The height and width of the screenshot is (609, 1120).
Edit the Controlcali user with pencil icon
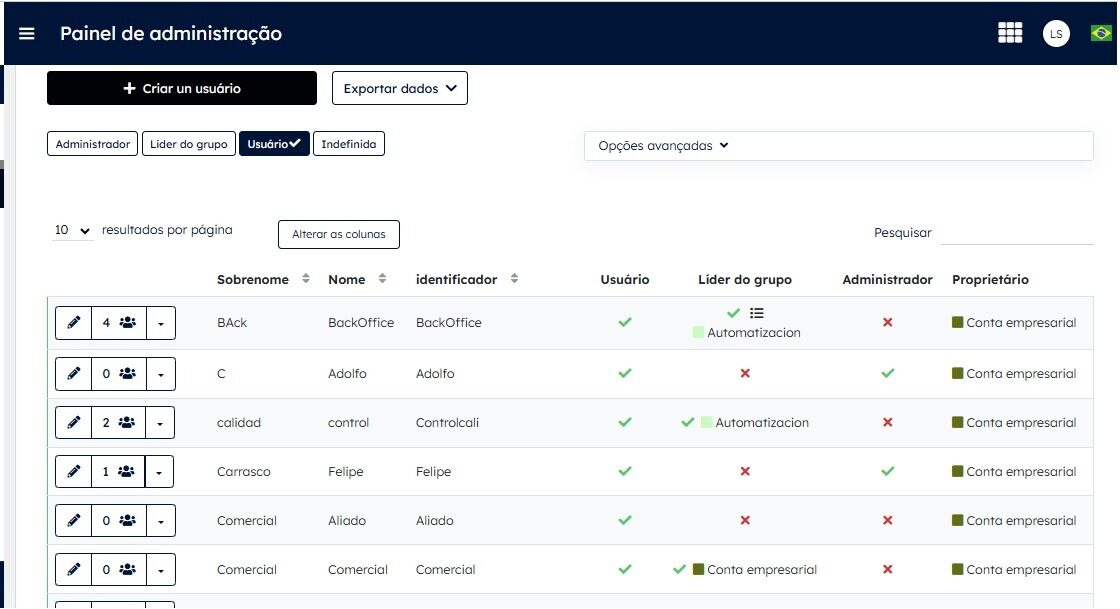pyautogui.click(x=74, y=423)
